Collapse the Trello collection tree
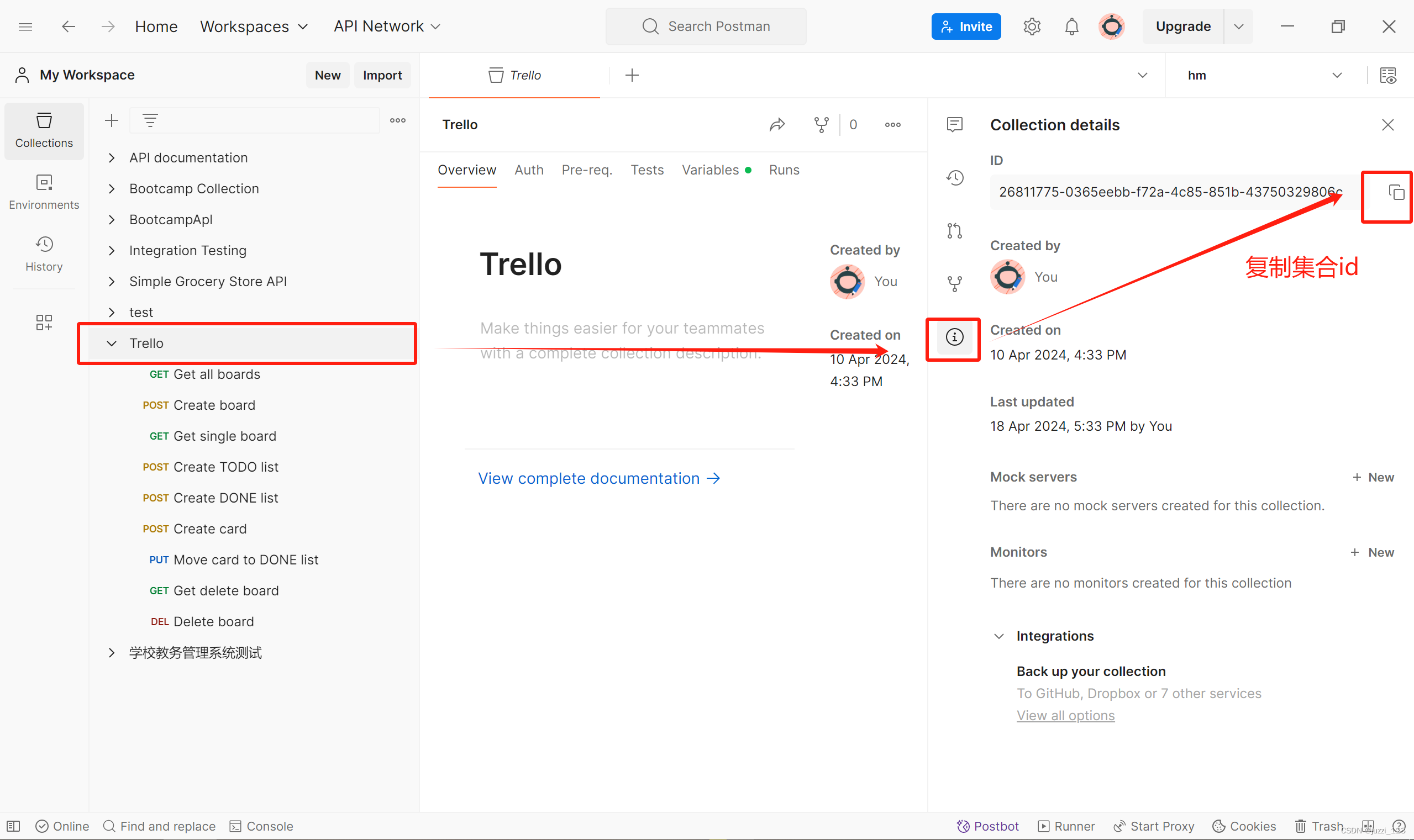The image size is (1414, 840). pos(112,344)
